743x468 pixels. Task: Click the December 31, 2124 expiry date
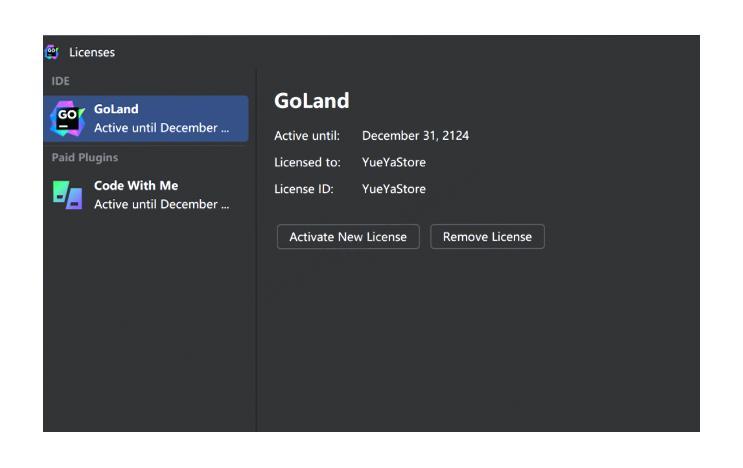415,136
